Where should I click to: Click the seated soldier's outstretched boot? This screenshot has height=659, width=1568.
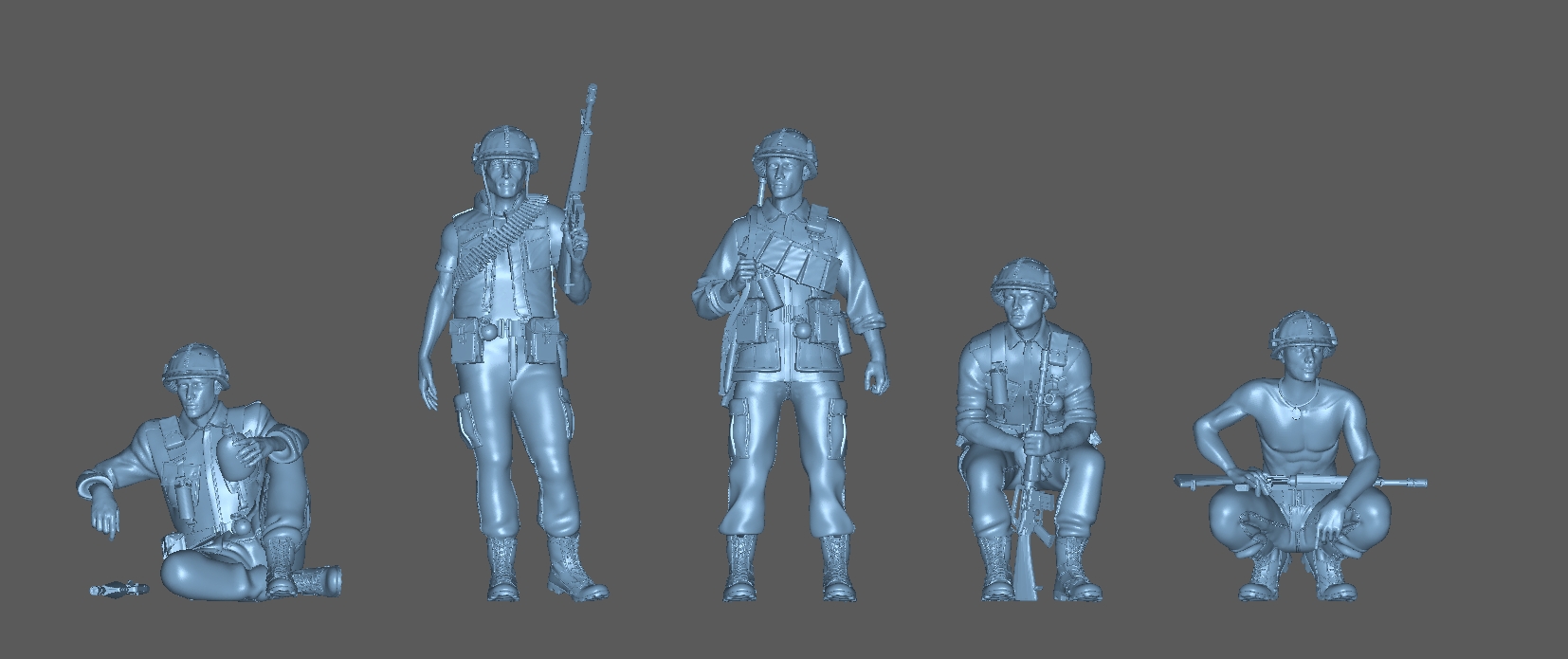pyautogui.click(x=318, y=578)
